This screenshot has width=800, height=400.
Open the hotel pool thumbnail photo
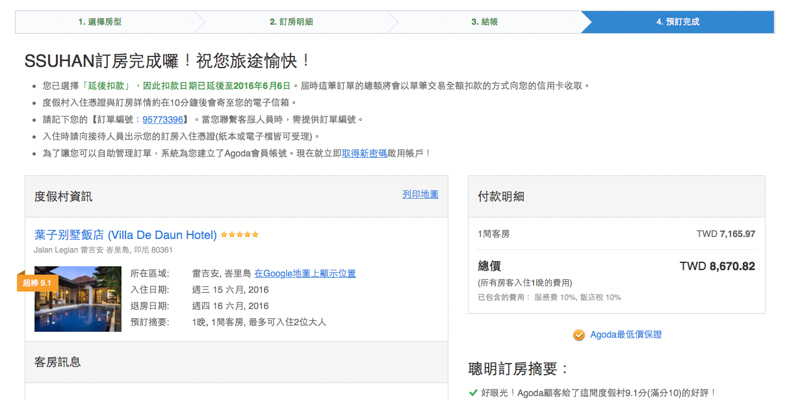pyautogui.click(x=78, y=299)
